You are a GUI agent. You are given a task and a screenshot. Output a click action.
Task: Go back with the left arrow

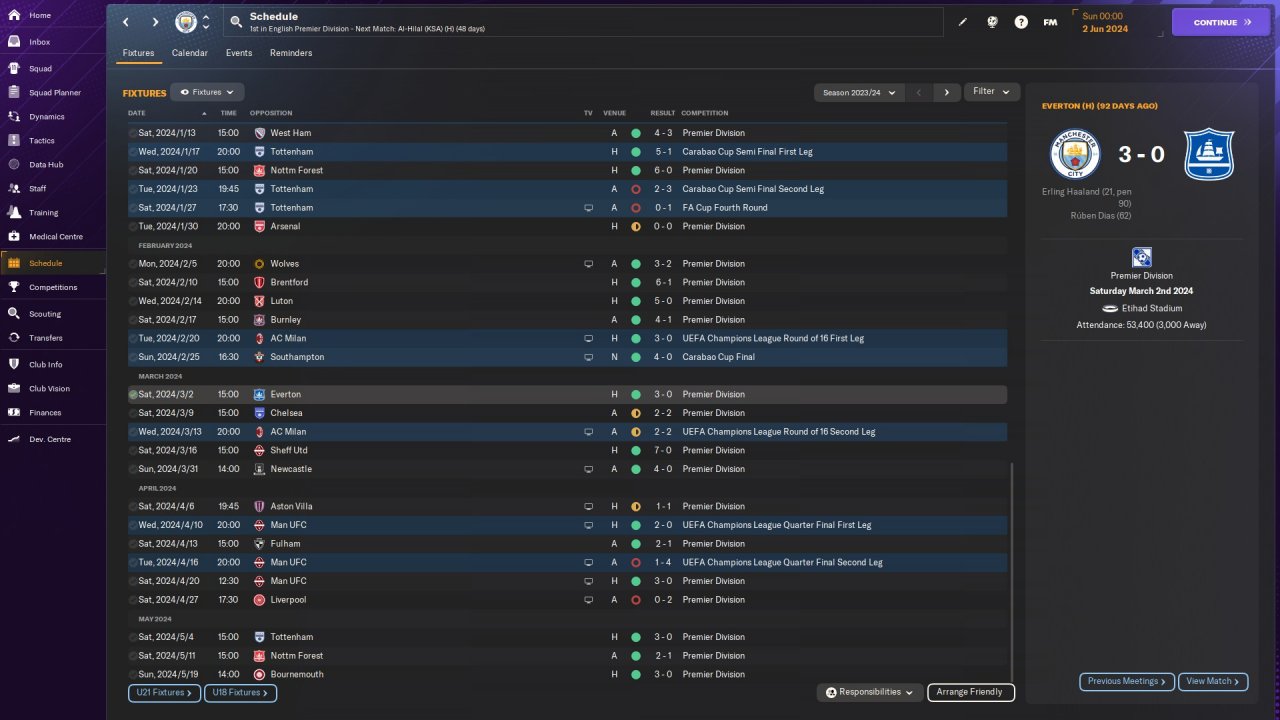[125, 22]
